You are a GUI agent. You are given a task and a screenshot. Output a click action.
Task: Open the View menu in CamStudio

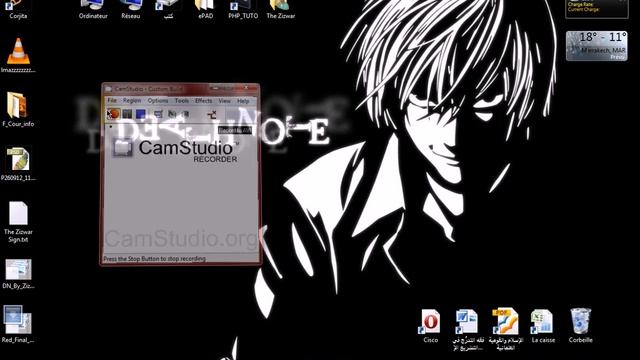[224, 101]
